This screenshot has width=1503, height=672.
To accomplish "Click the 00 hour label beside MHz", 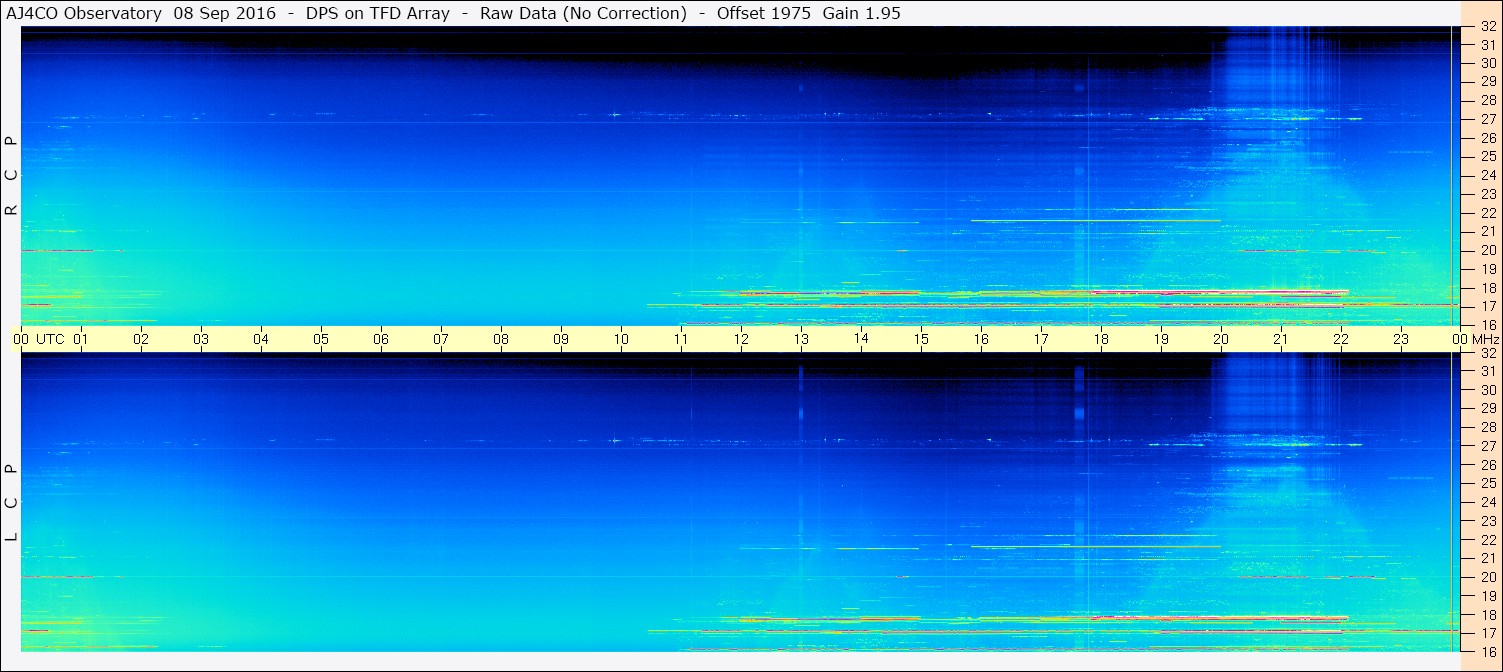I will click(x=1460, y=339).
